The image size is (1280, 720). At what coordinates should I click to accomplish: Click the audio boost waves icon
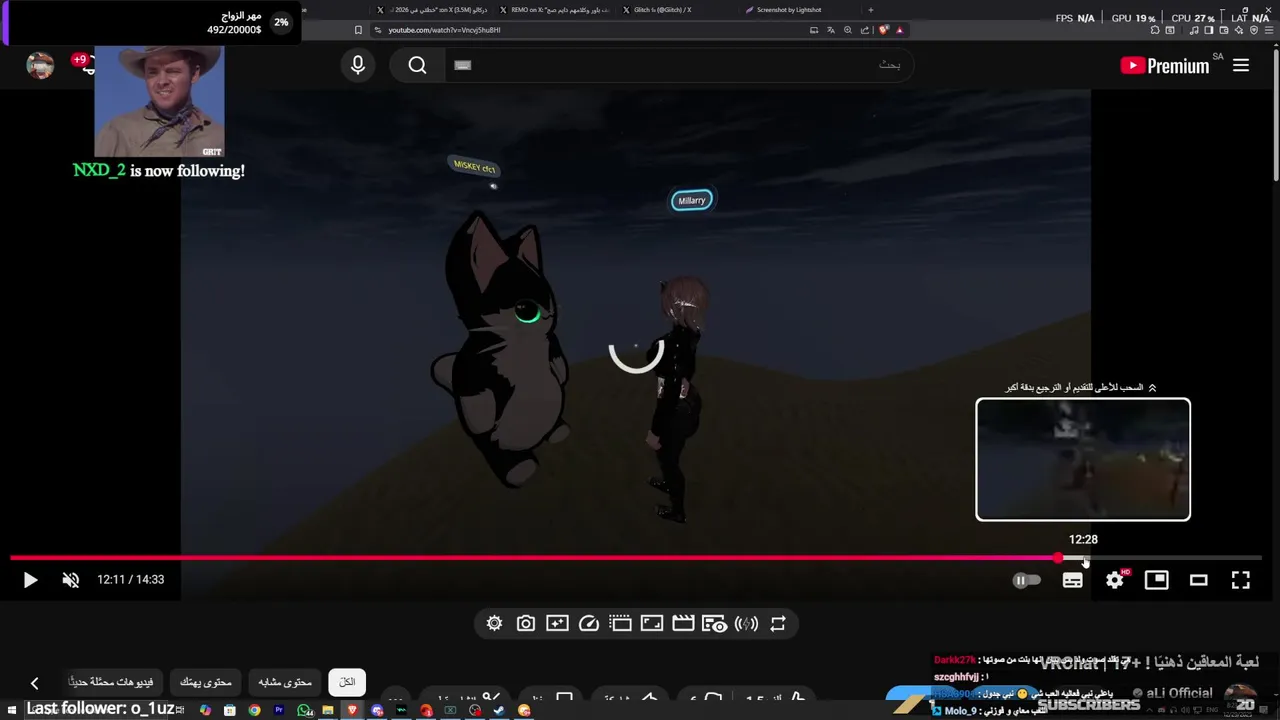coord(746,623)
